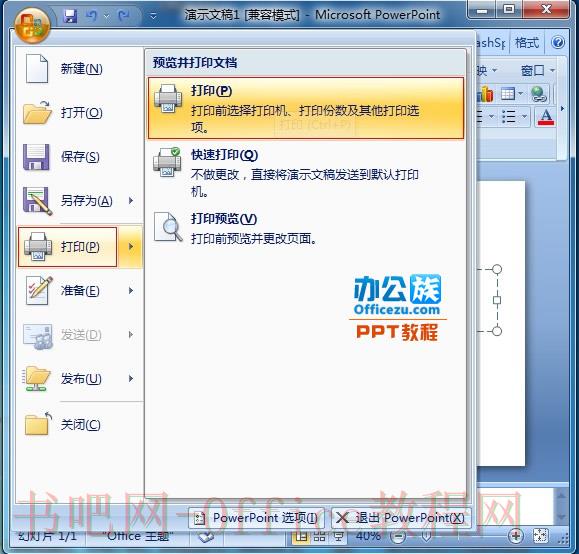Expand the 另存为(A) submenu arrow
Image resolution: width=579 pixels, height=554 pixels.
[x=131, y=201]
